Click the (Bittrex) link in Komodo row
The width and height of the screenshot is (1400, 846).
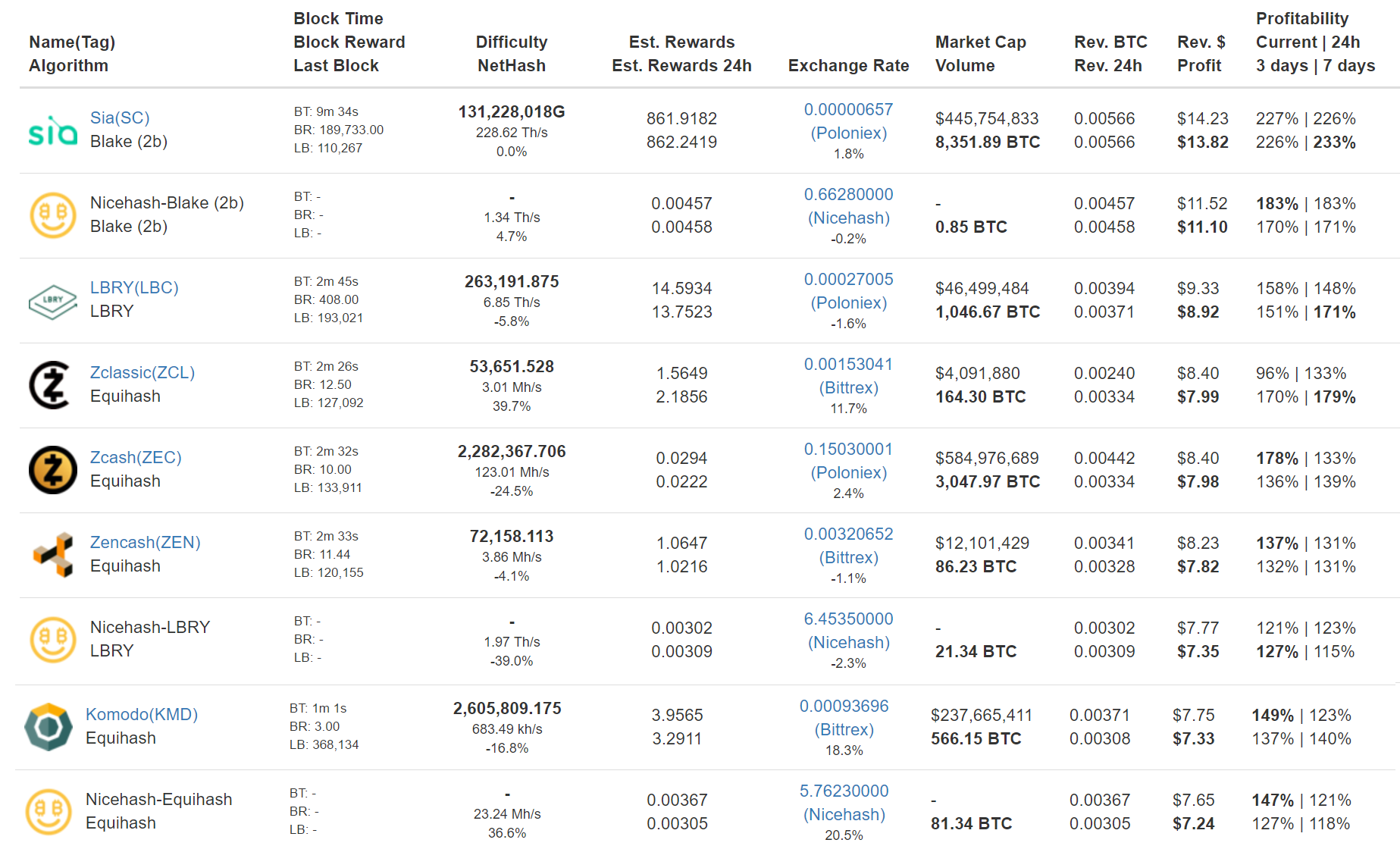(x=844, y=730)
